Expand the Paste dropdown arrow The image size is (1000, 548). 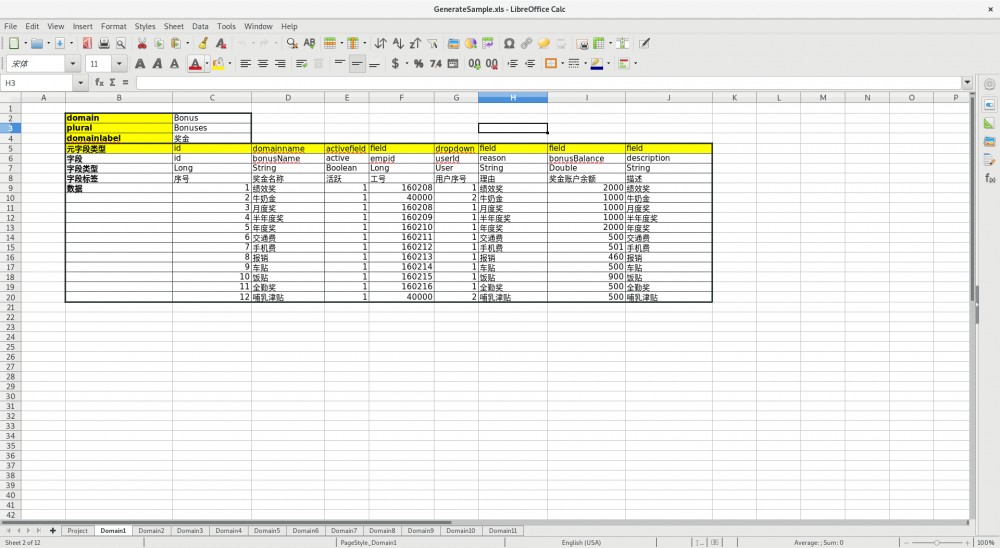pyautogui.click(x=188, y=43)
